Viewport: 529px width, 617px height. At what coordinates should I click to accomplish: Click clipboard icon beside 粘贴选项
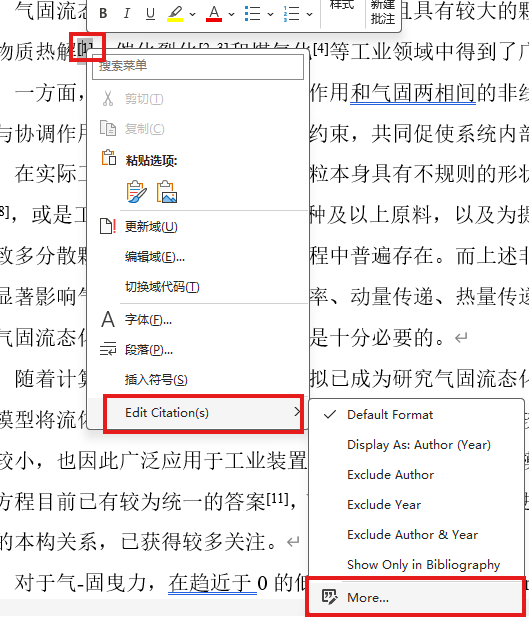pyautogui.click(x=109, y=157)
